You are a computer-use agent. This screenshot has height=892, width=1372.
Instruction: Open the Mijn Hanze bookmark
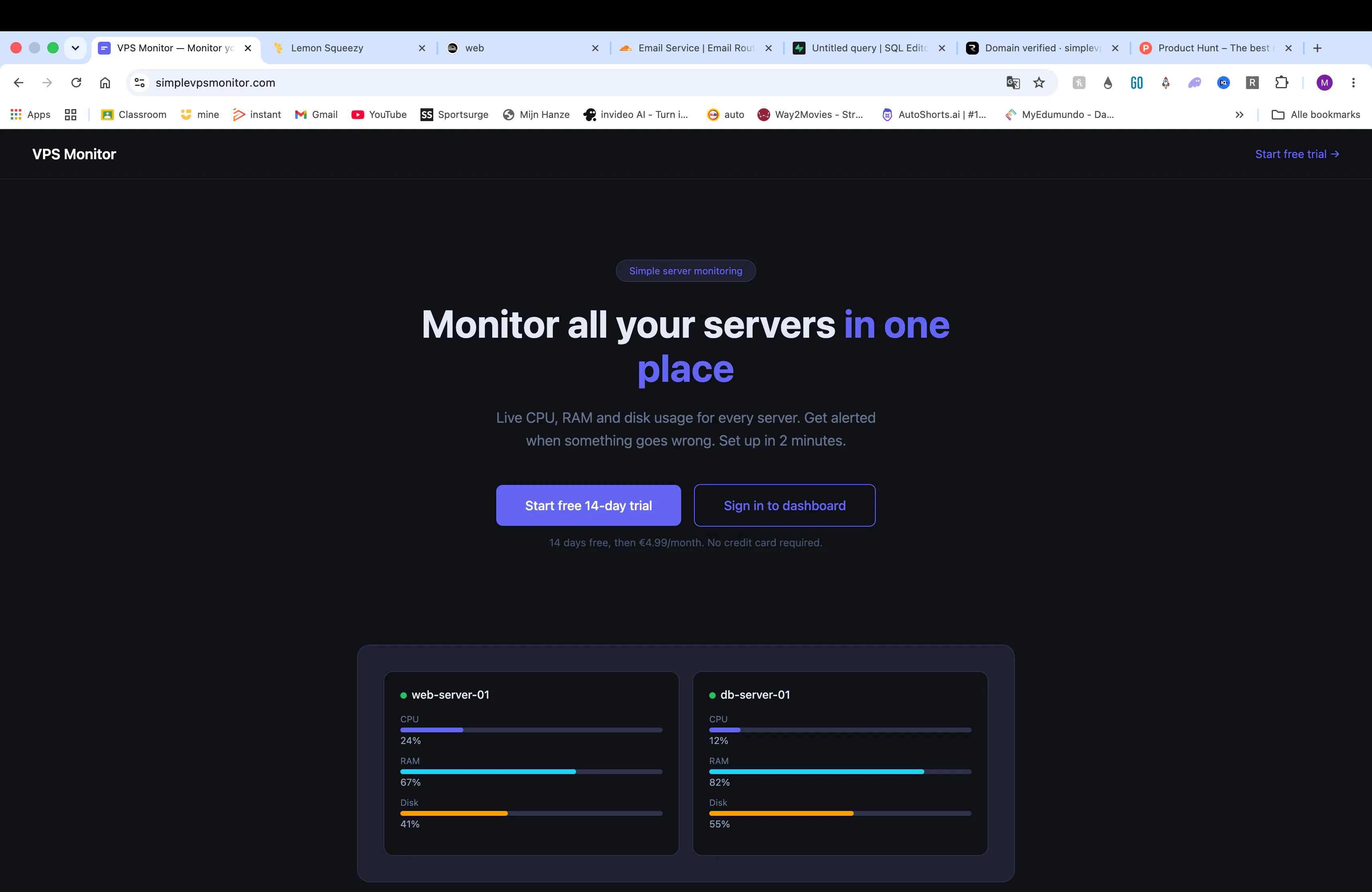pyautogui.click(x=536, y=115)
